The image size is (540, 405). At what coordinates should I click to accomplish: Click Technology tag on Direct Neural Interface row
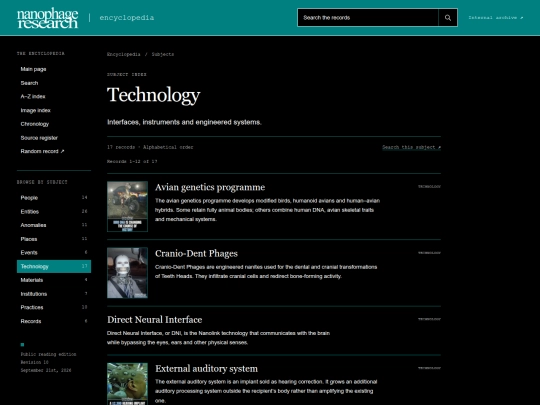click(429, 319)
